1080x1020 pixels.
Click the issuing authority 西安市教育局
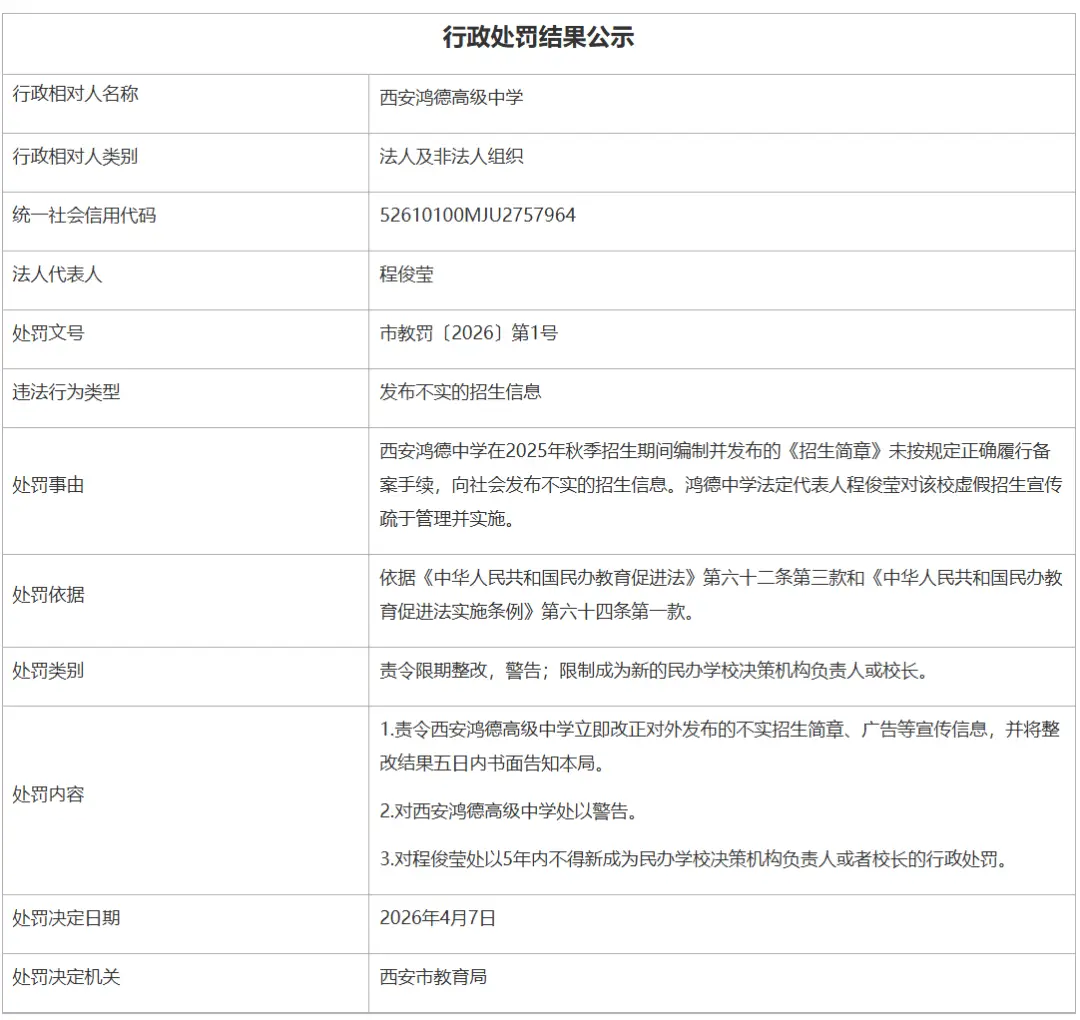(x=433, y=977)
